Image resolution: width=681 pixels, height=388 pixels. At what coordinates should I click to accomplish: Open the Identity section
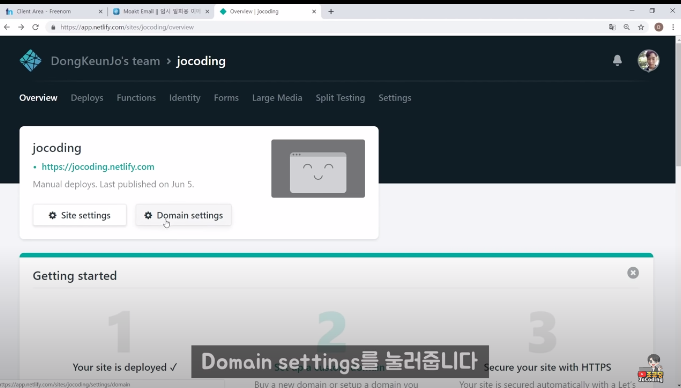pos(185,98)
